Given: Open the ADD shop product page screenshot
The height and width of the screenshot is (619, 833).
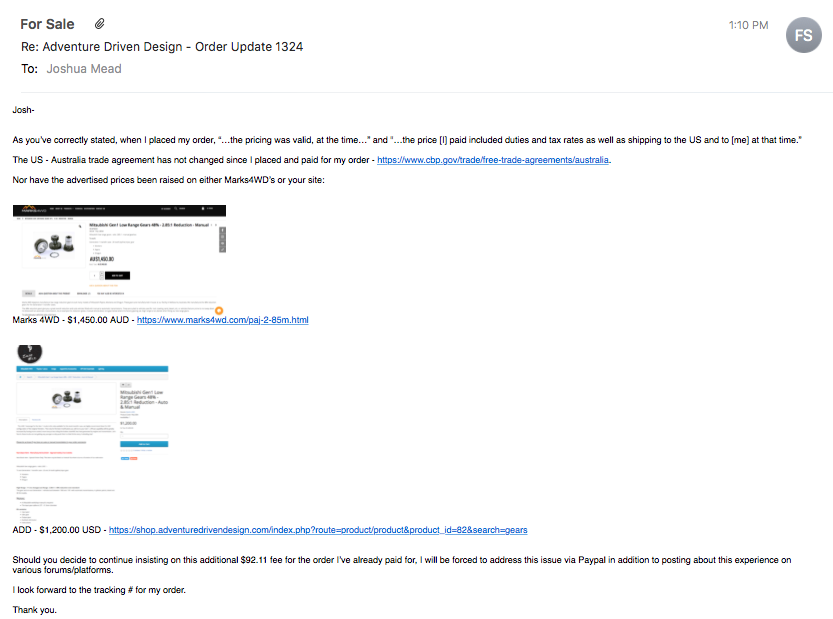Looking at the screenshot, I should tap(92, 434).
